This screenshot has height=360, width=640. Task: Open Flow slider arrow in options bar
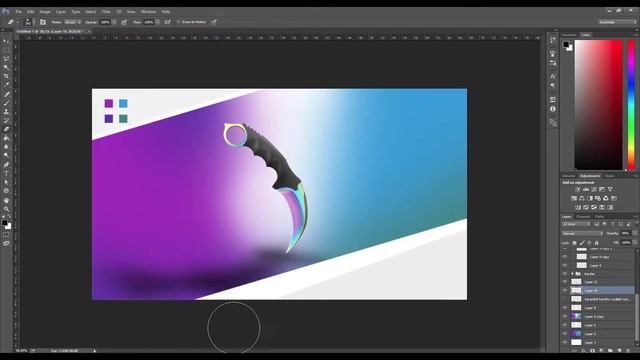158,22
